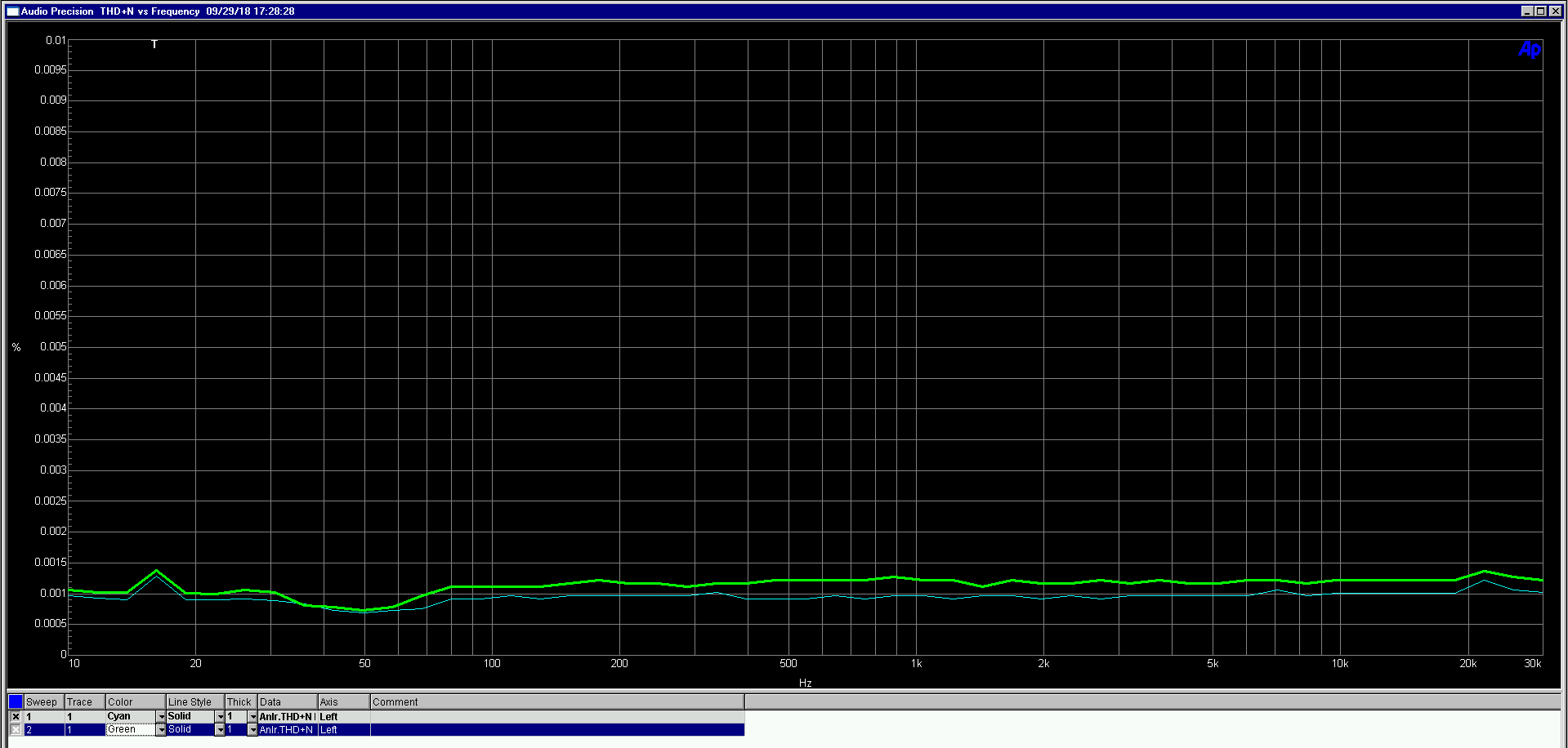Image resolution: width=1568 pixels, height=748 pixels.
Task: Click the Thick column header
Action: [241, 701]
